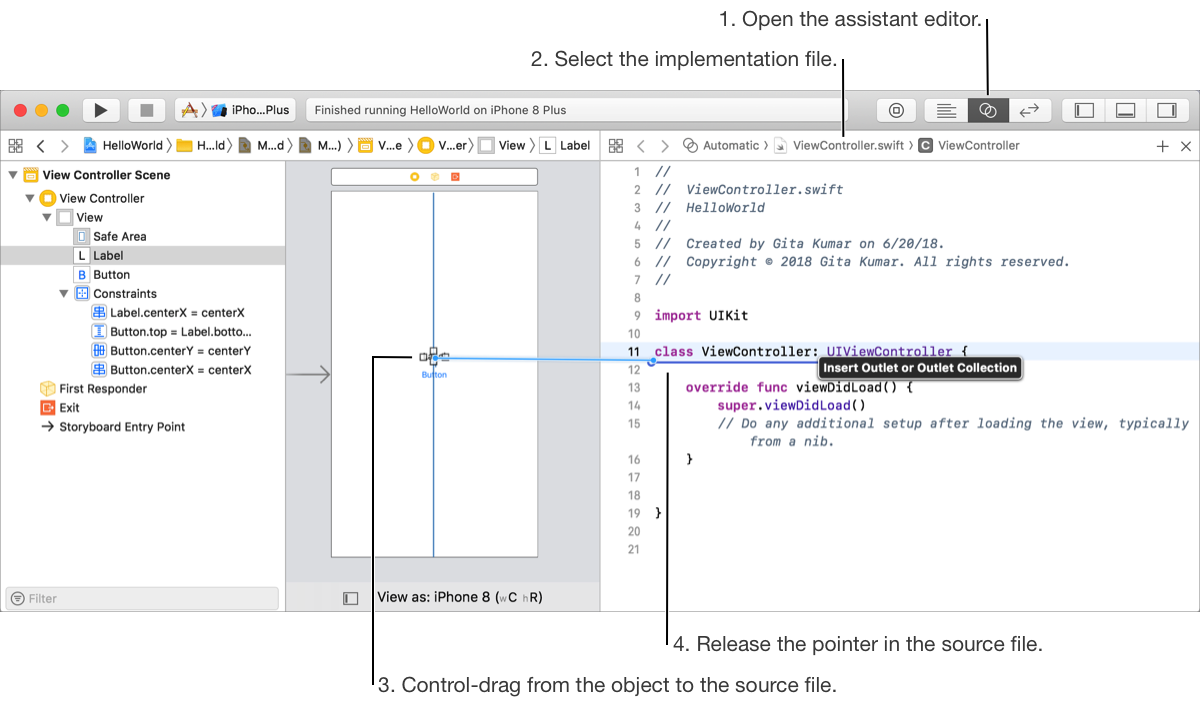This screenshot has height=702, width=1200.
Task: Toggle the inspectors utility panel
Action: tap(1166, 110)
